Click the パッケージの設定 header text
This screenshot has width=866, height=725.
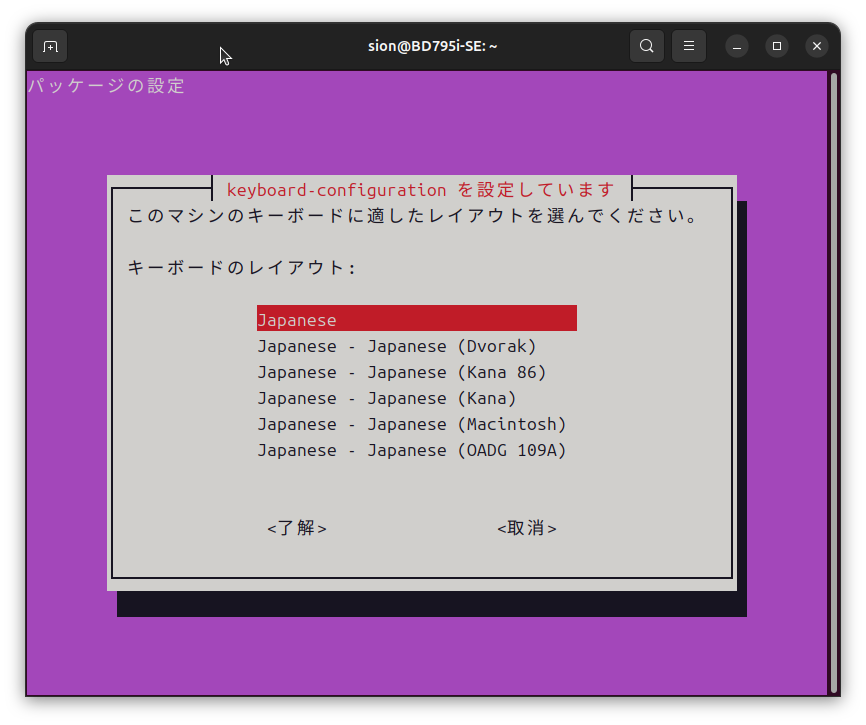pyautogui.click(x=106, y=86)
